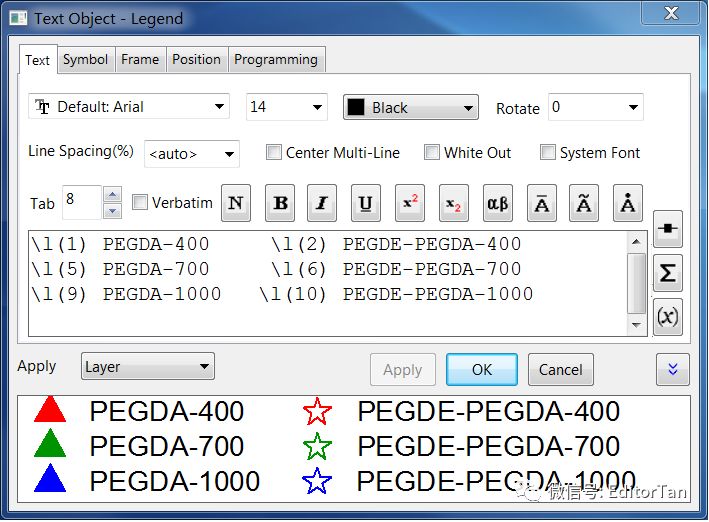709x522 pixels.
Task: Increase Tab value with up arrow
Action: click(x=113, y=195)
